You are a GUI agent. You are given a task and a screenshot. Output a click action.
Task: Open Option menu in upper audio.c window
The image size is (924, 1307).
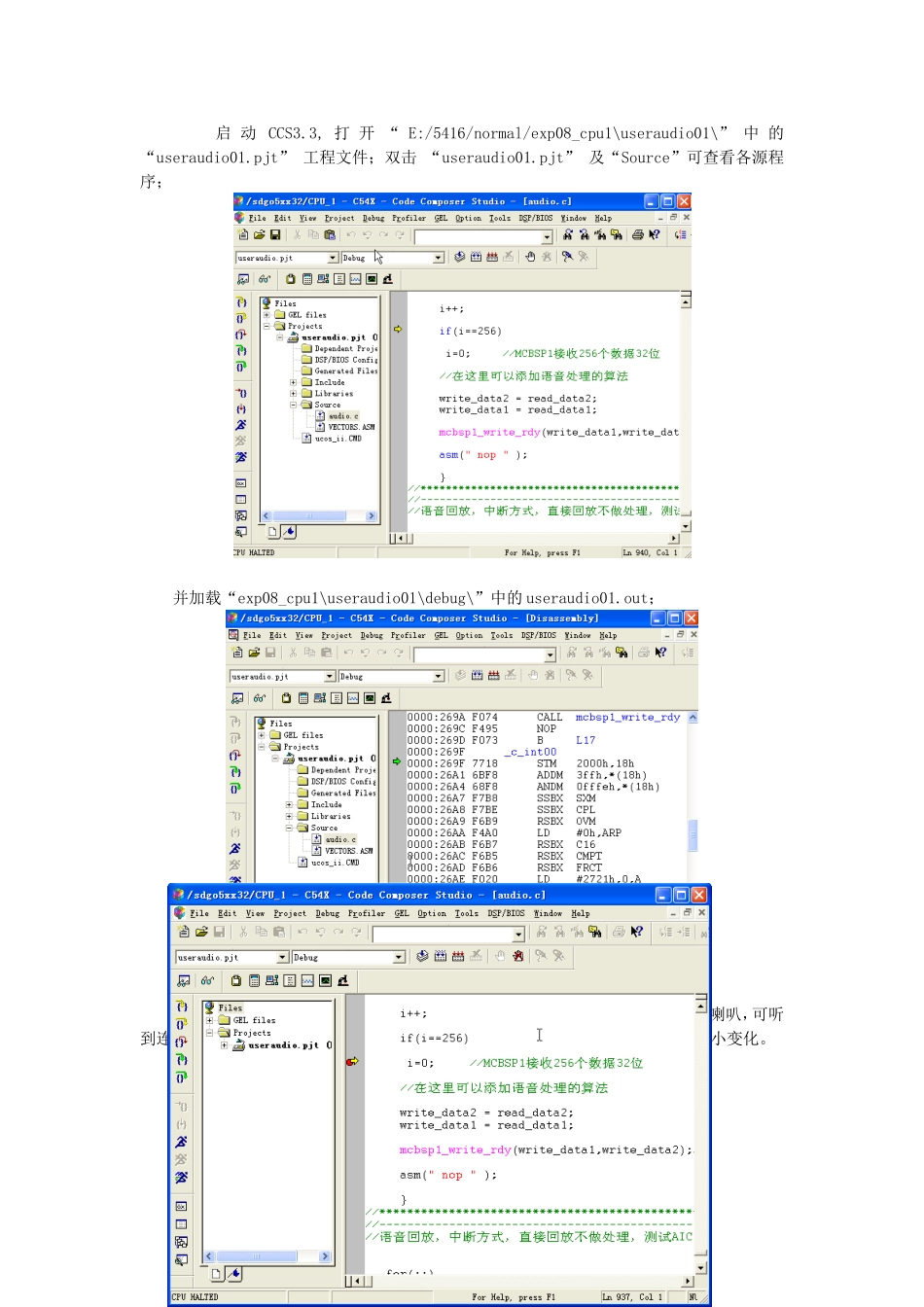click(x=468, y=218)
